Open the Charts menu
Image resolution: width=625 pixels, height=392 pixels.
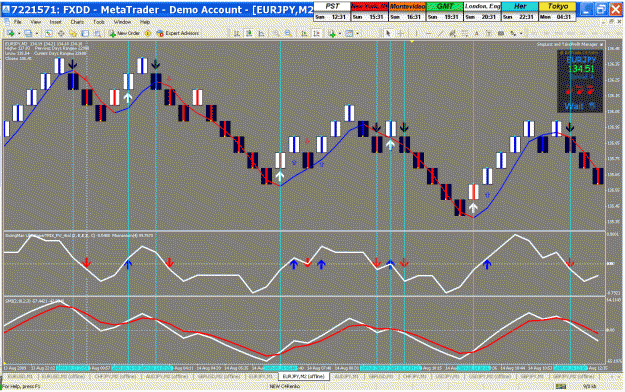[x=77, y=22]
